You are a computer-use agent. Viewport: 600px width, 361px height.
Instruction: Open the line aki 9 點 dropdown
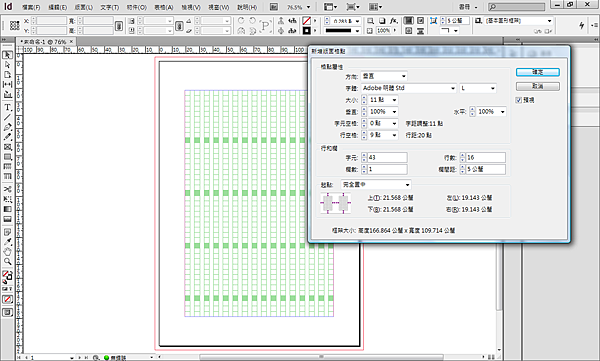coord(383,135)
